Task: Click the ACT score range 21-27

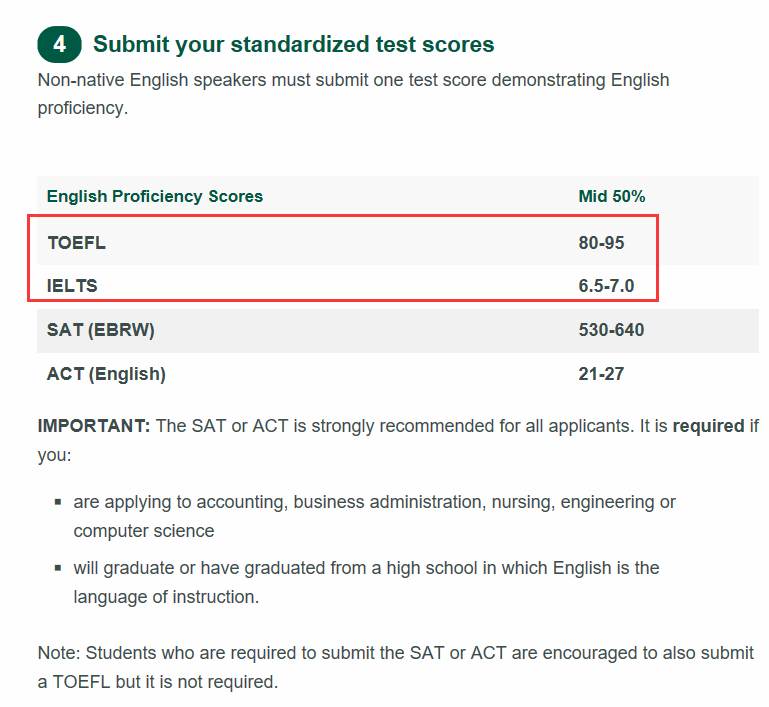Action: point(600,374)
